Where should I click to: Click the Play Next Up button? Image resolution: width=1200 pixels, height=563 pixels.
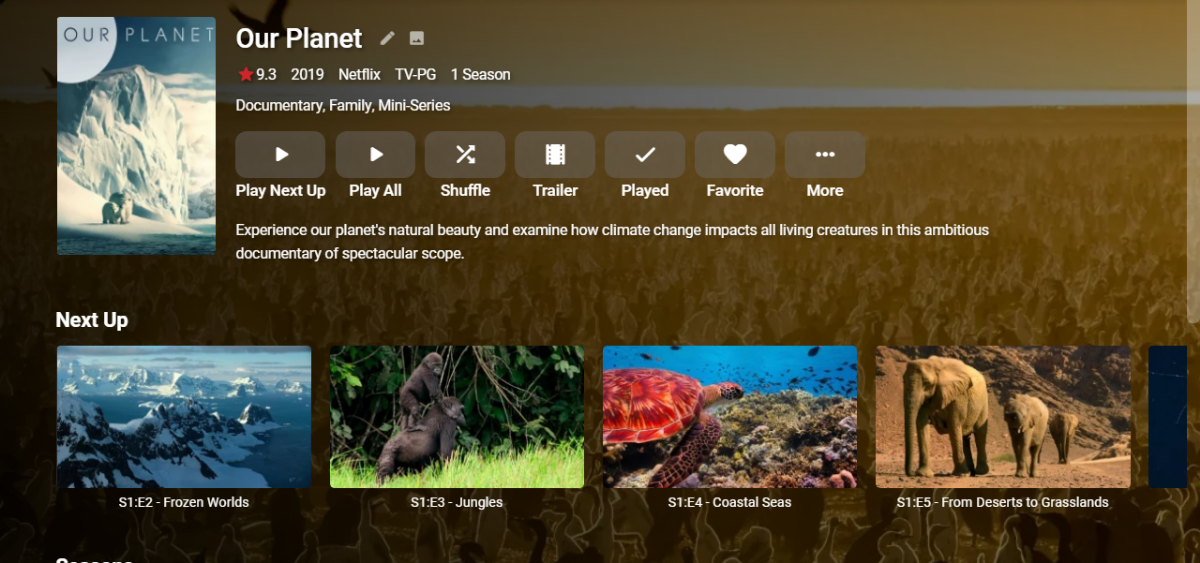pos(280,155)
